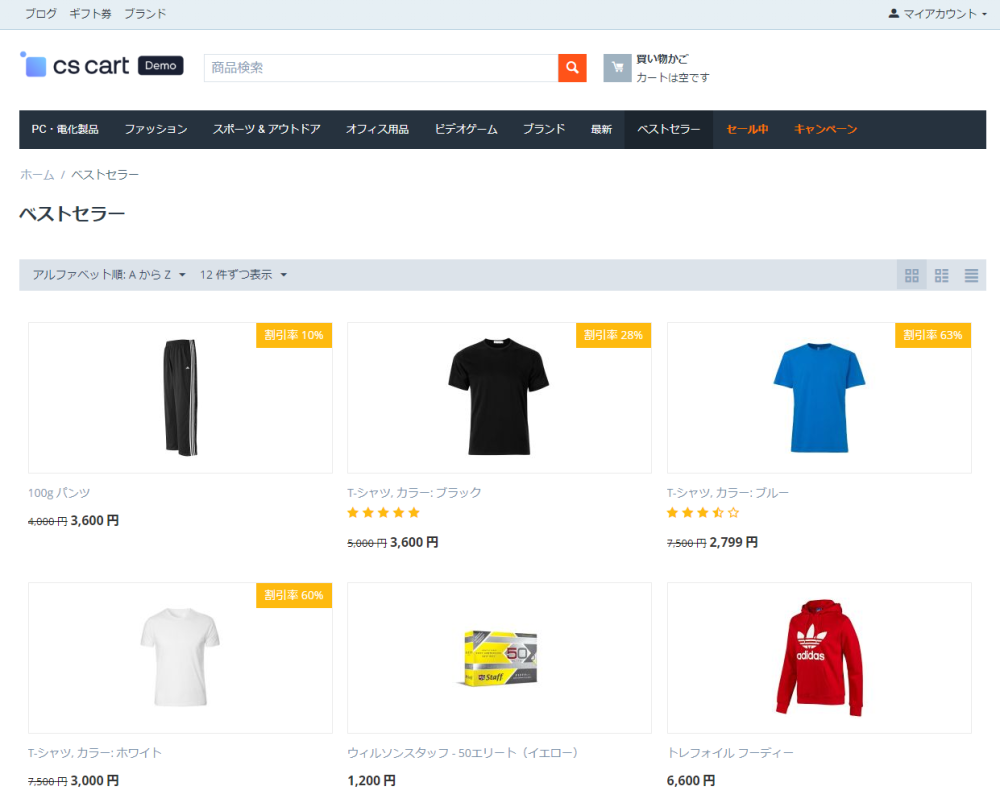Viewport: 1000px width, 807px height.
Task: Click the カートは空です text
Action: coord(673,77)
